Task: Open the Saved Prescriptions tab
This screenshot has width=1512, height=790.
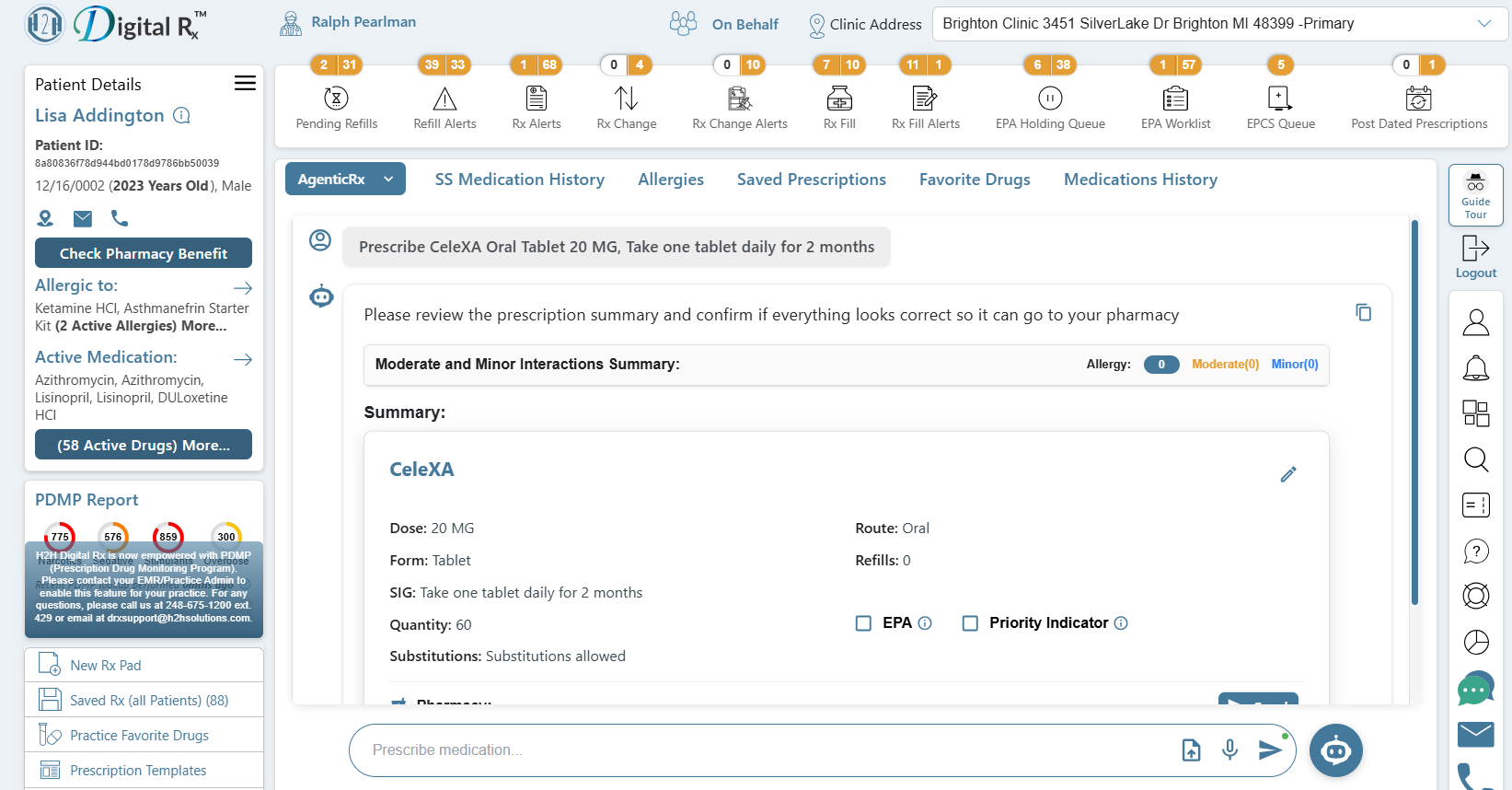Action: coord(812,180)
